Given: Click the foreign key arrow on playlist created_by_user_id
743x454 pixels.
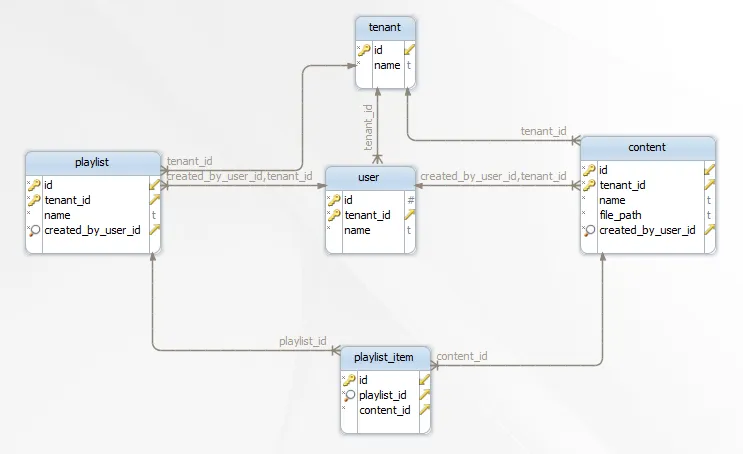Looking at the screenshot, I should click(155, 230).
